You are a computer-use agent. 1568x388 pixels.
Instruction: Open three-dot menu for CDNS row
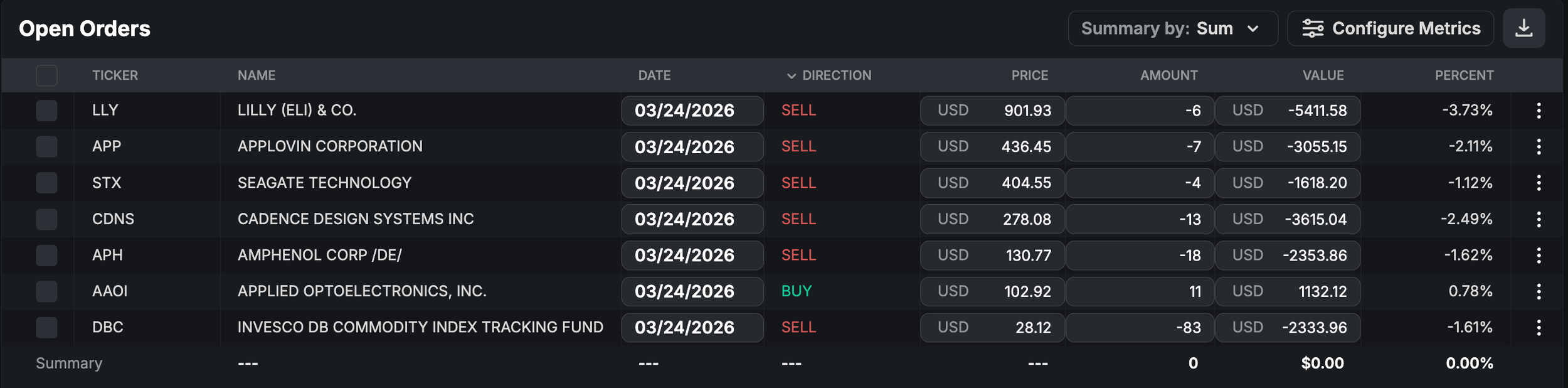(x=1539, y=219)
